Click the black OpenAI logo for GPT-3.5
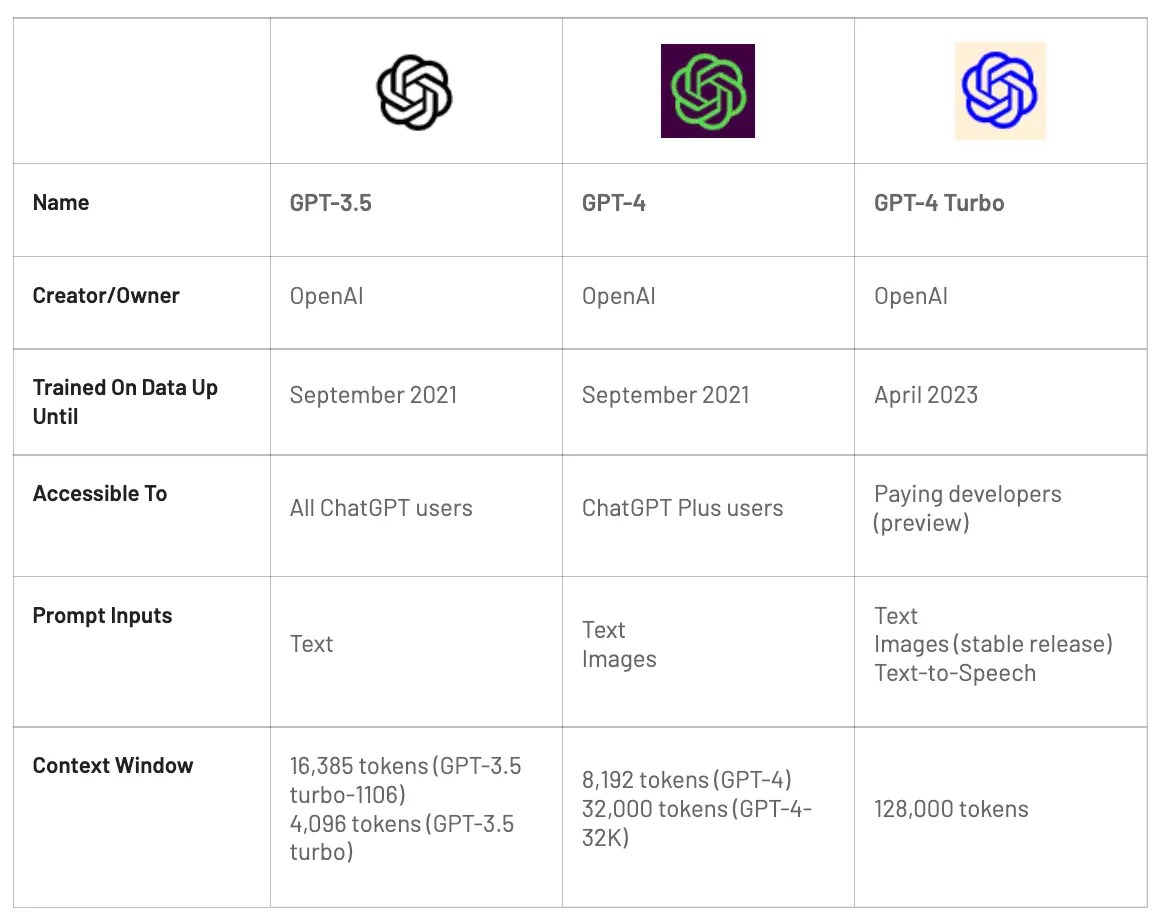The width and height of the screenshot is (1162, 924). [x=414, y=91]
